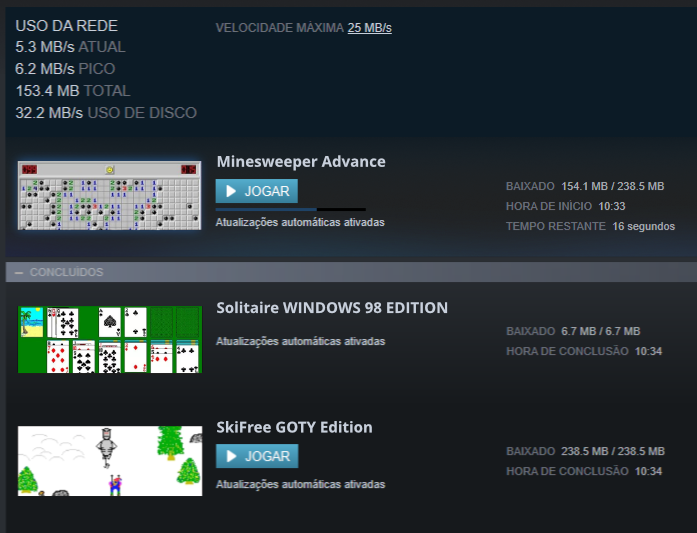Click the SkiFree GOTY Edition title
This screenshot has height=533, width=697.
(x=294, y=427)
